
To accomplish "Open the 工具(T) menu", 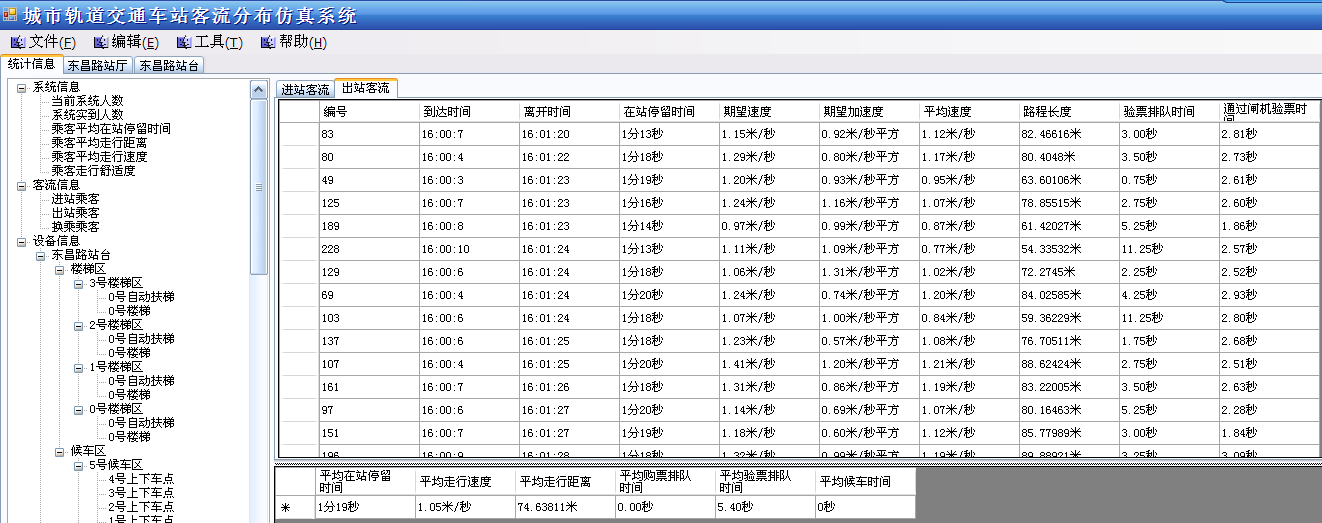I will coord(209,42).
